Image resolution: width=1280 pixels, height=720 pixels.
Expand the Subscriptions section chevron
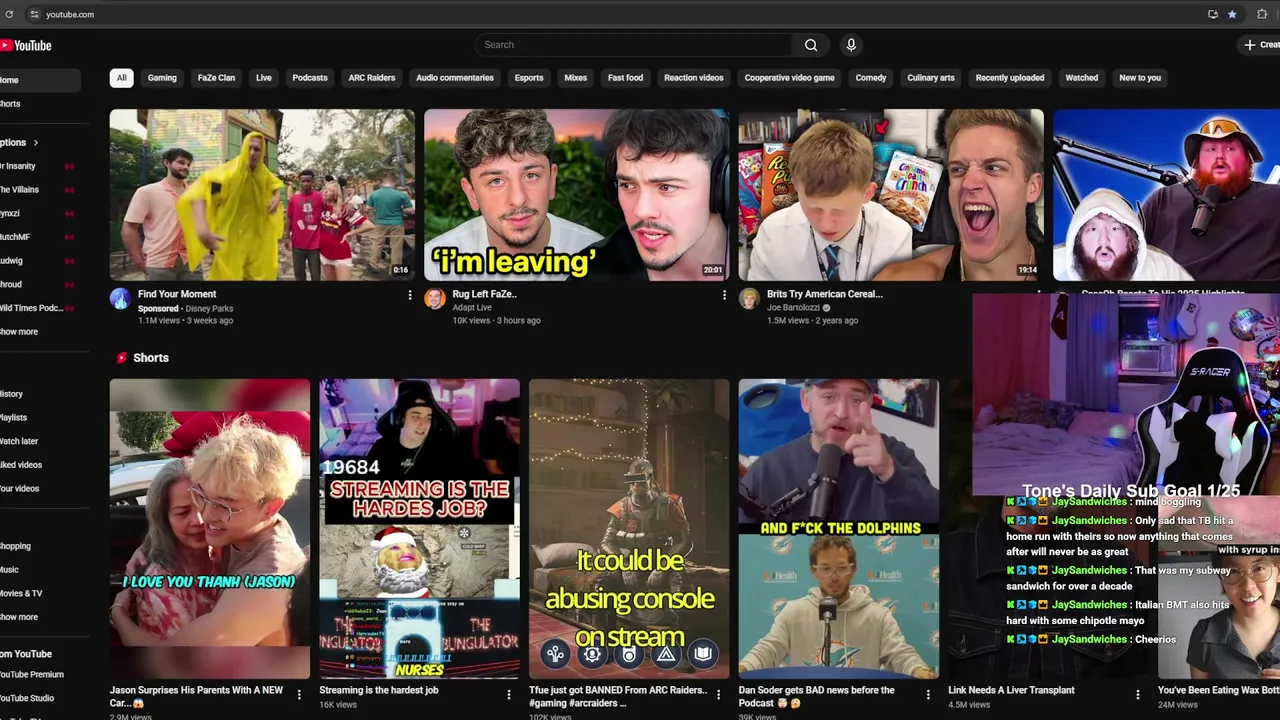coord(36,143)
